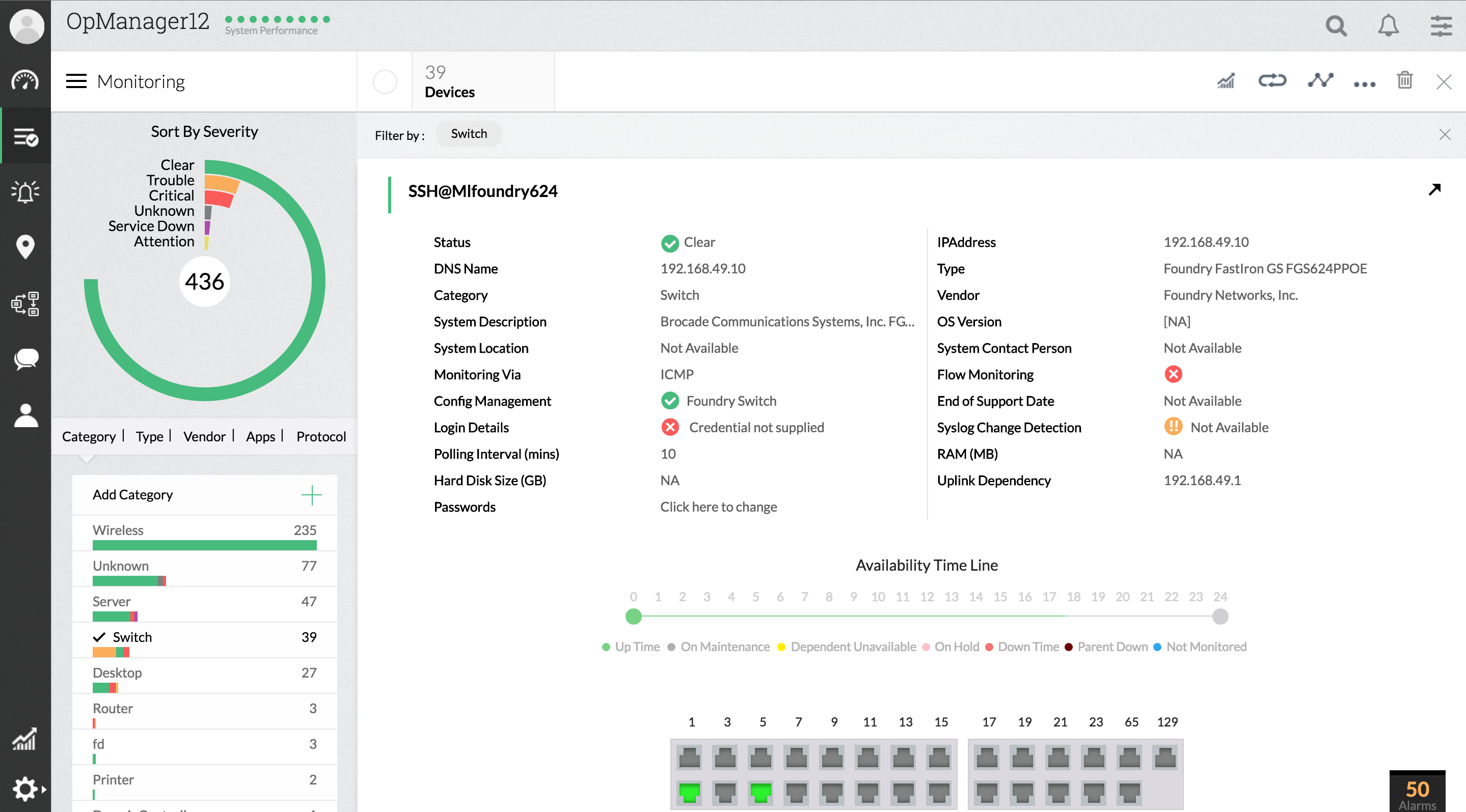Click the availability timeline end marker
This screenshot has width=1466, height=812.
click(1219, 617)
